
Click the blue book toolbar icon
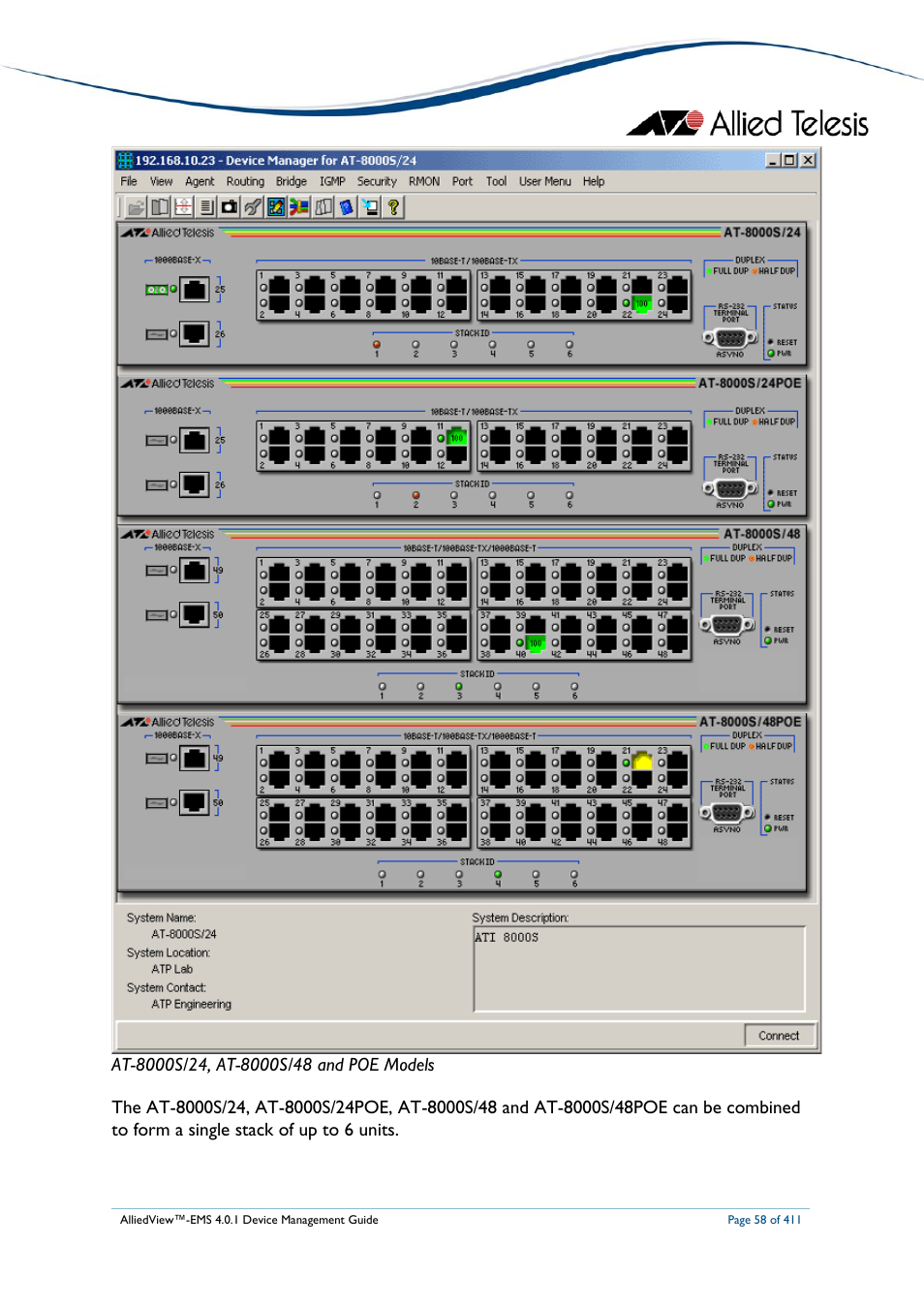[347, 206]
